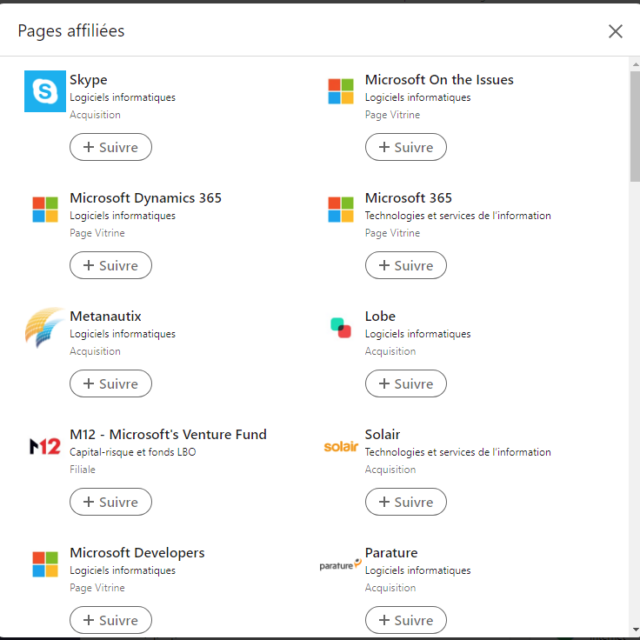Open the M12 venture fund logo
Viewport: 640px width, 640px height.
[x=45, y=446]
